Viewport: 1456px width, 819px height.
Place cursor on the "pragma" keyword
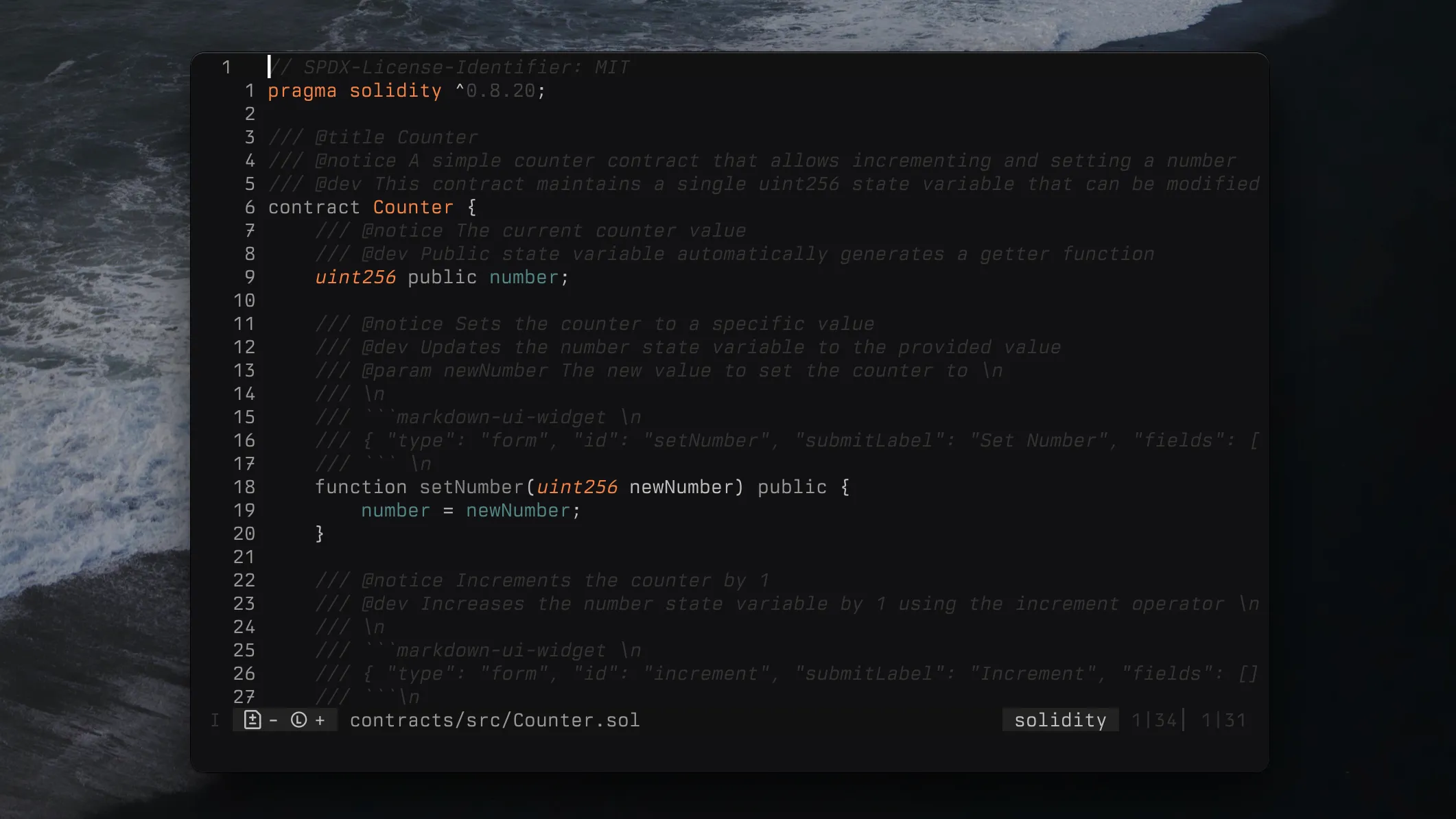[303, 91]
